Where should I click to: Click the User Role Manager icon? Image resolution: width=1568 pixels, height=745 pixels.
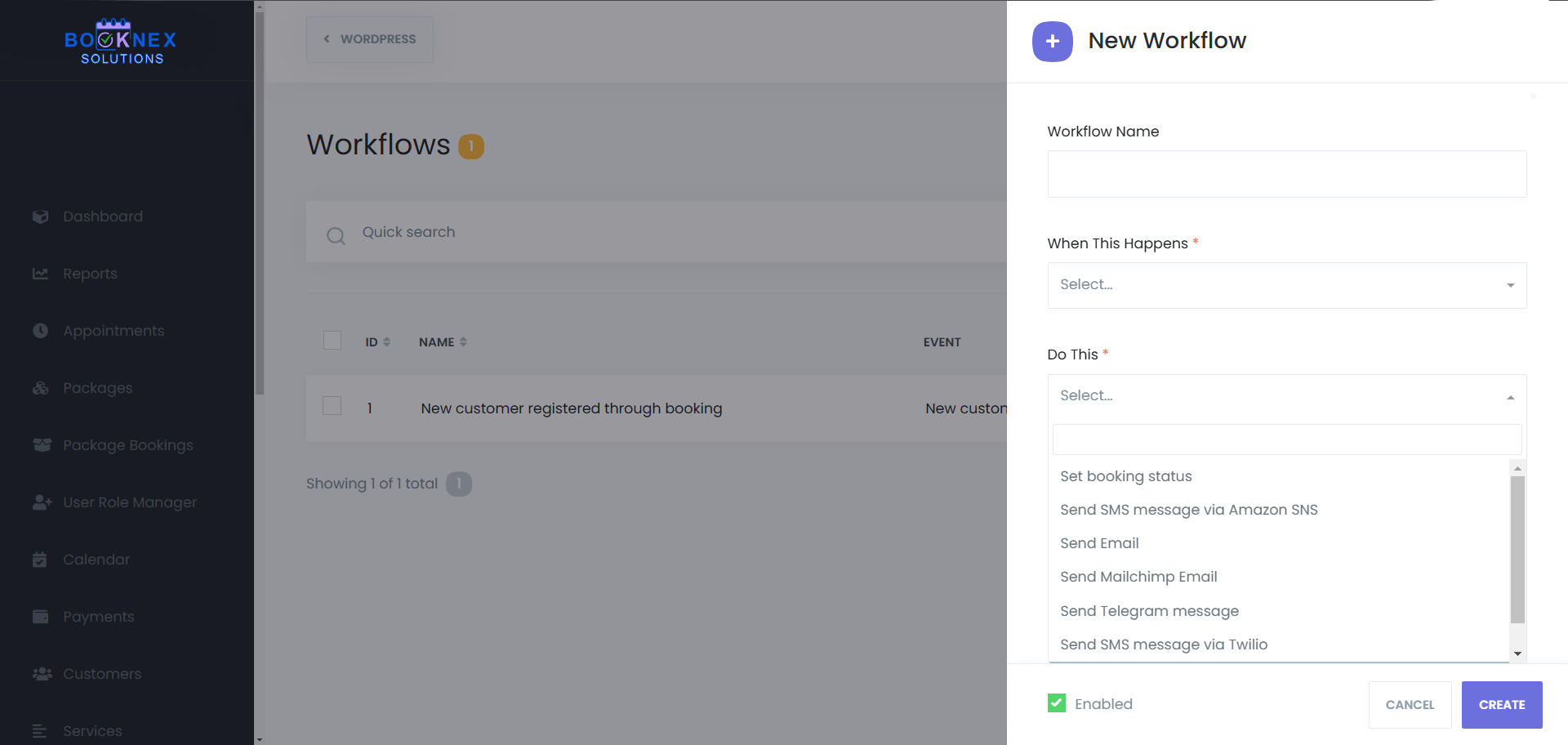click(x=42, y=502)
